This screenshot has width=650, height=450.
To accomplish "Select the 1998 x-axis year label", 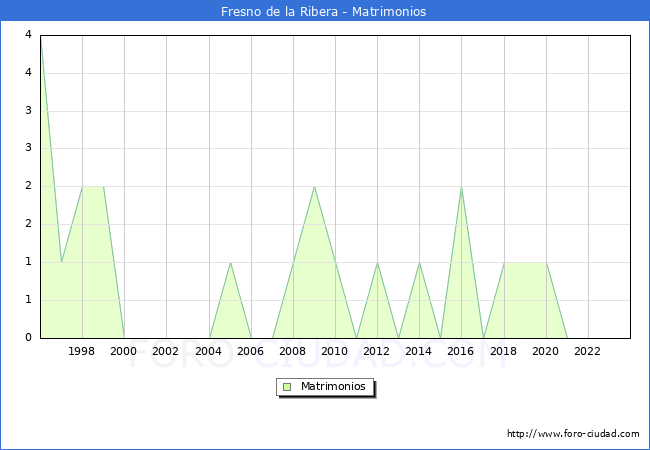I will pyautogui.click(x=82, y=351).
